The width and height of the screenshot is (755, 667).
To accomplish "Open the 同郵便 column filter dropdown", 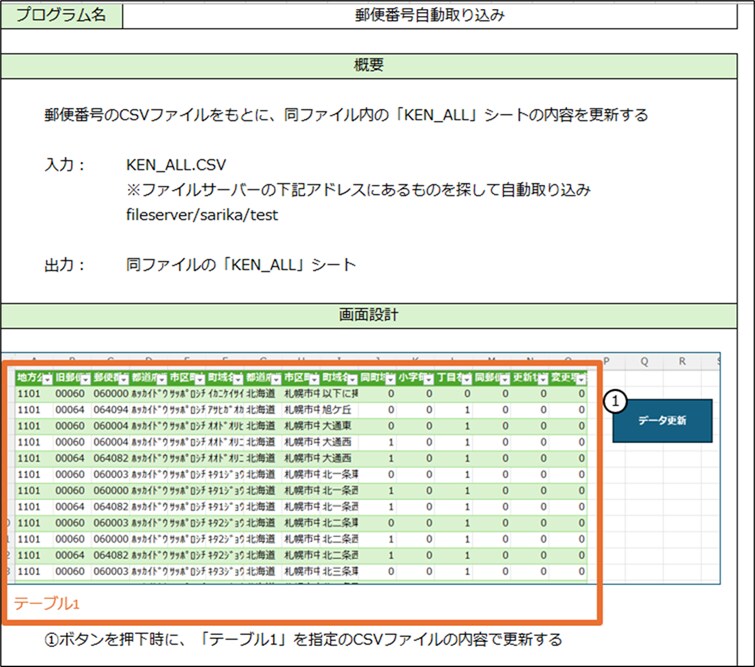I will pyautogui.click(x=505, y=380).
